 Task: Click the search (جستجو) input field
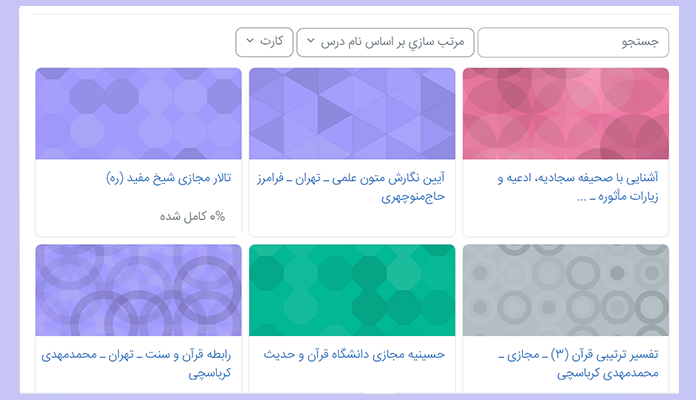(x=573, y=43)
